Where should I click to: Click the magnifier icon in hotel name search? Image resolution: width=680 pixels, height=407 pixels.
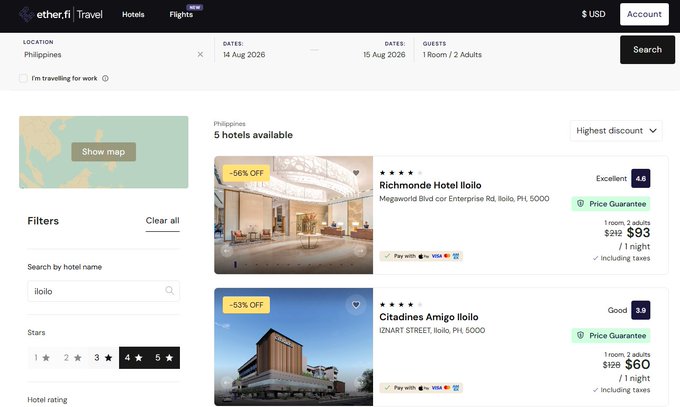click(x=170, y=291)
